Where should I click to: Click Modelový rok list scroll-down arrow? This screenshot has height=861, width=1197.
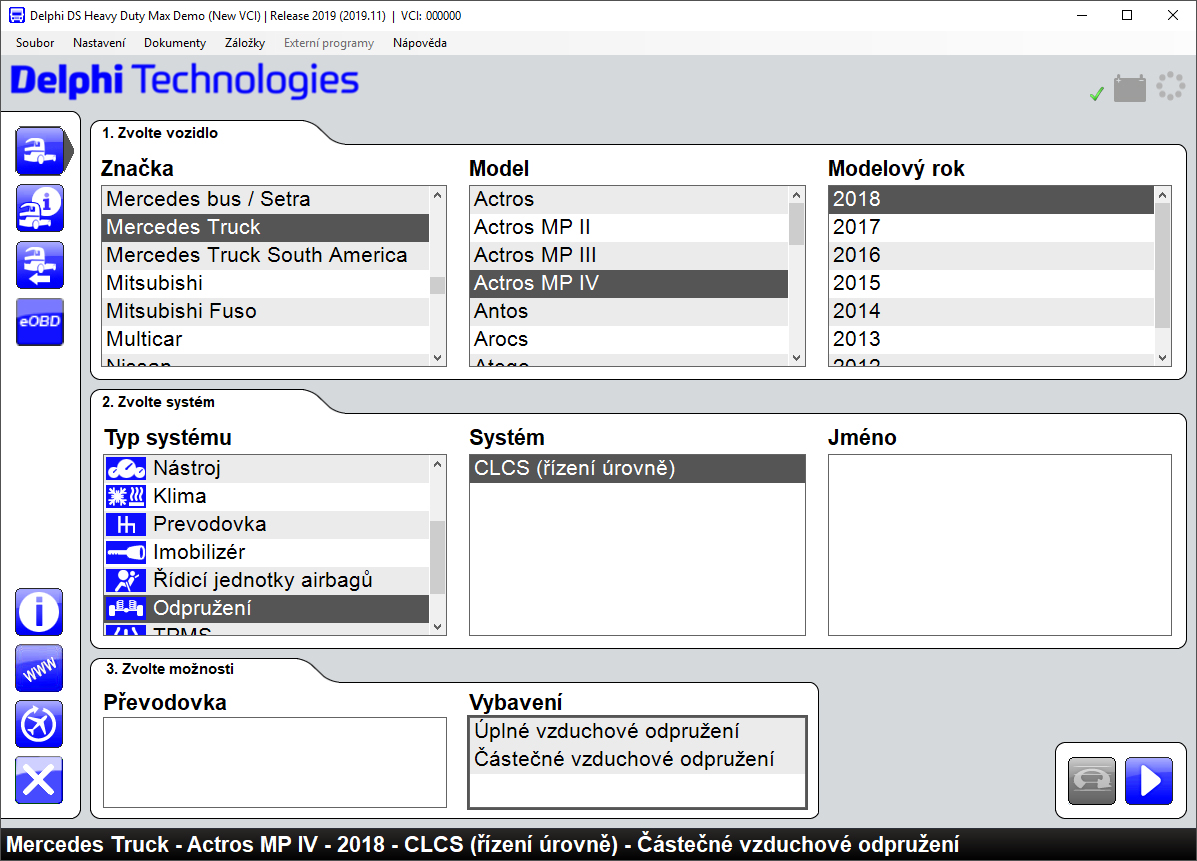(1163, 358)
